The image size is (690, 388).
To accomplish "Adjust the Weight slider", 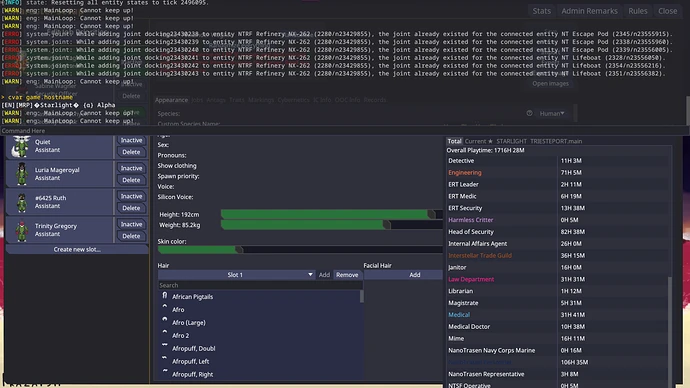I will pos(332,225).
